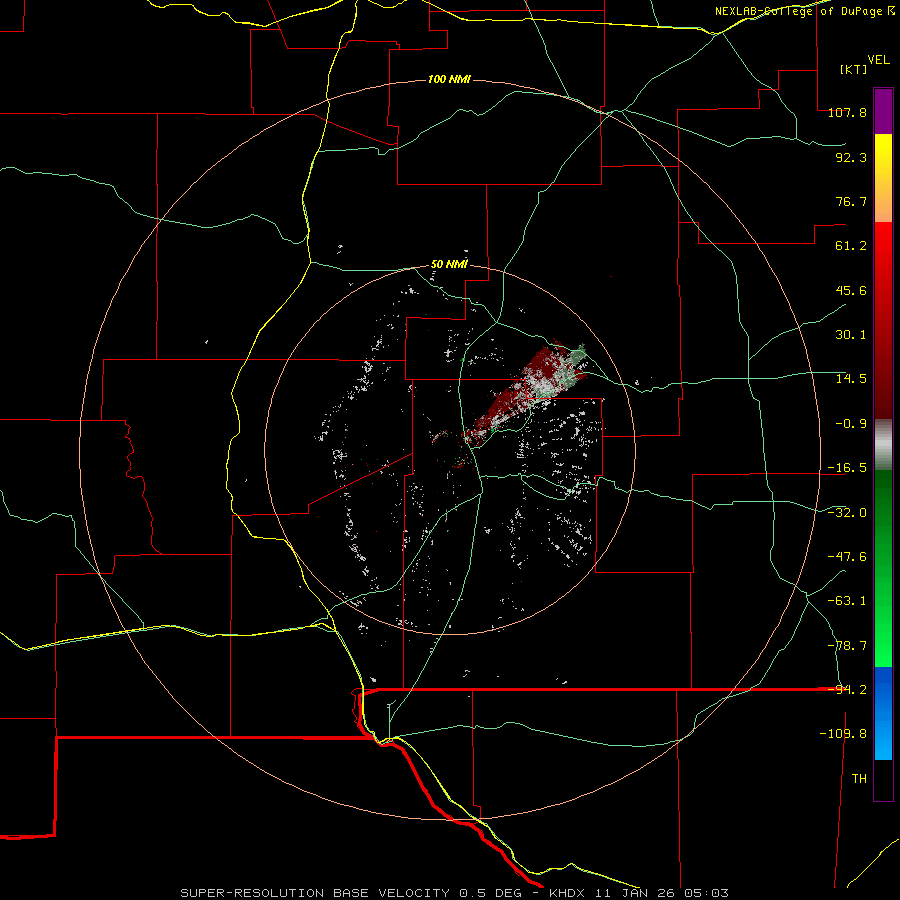Click the -63.1 legend value
Screen dimensions: 900x900
point(847,601)
